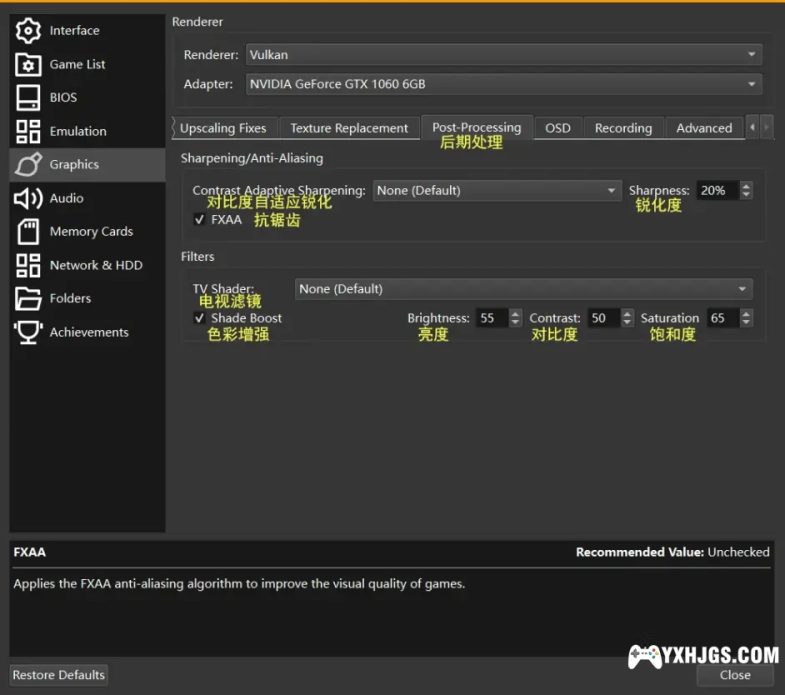The height and width of the screenshot is (695, 785).
Task: Click the Brightness value field
Action: [490, 318]
